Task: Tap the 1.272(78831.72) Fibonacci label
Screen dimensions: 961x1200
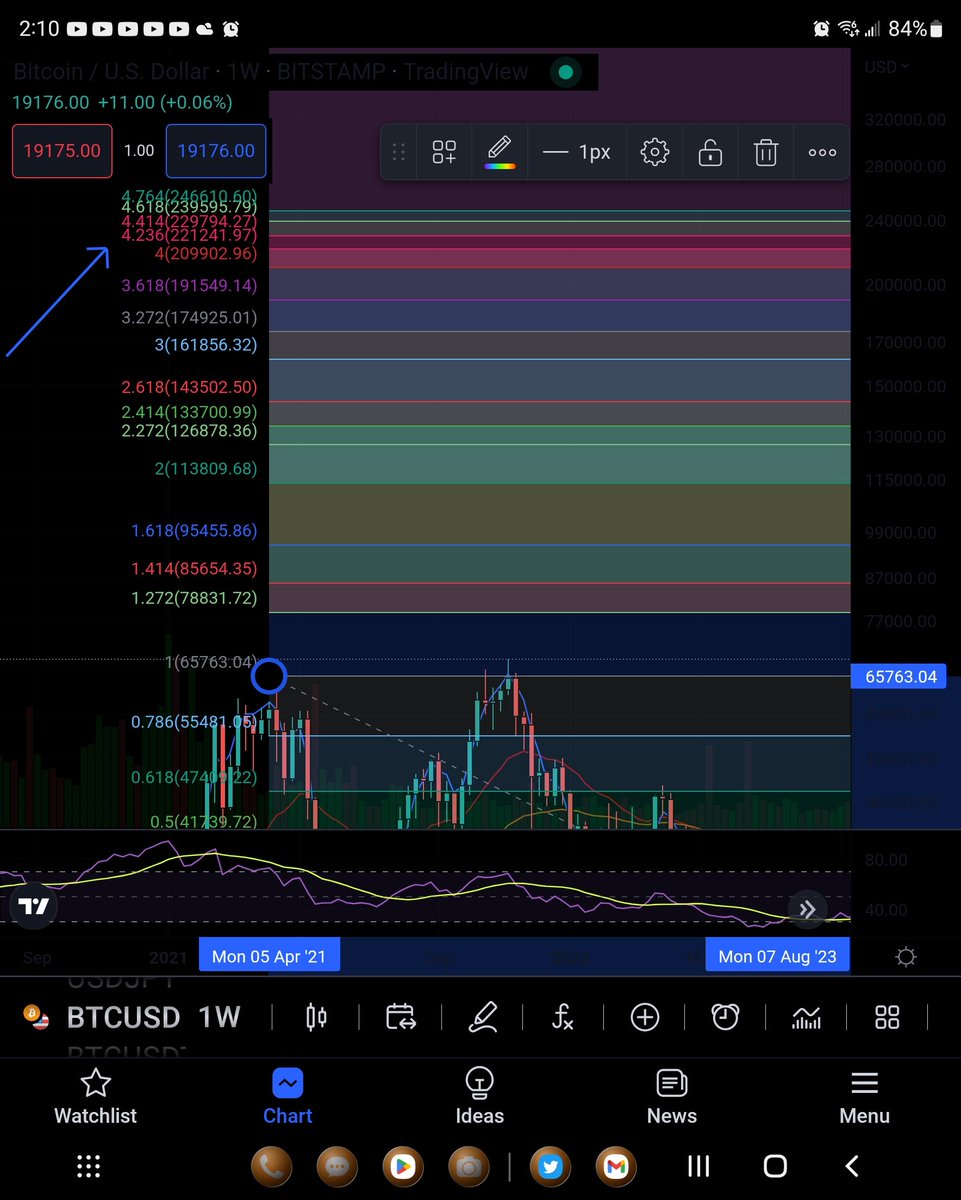Action: tap(194, 598)
